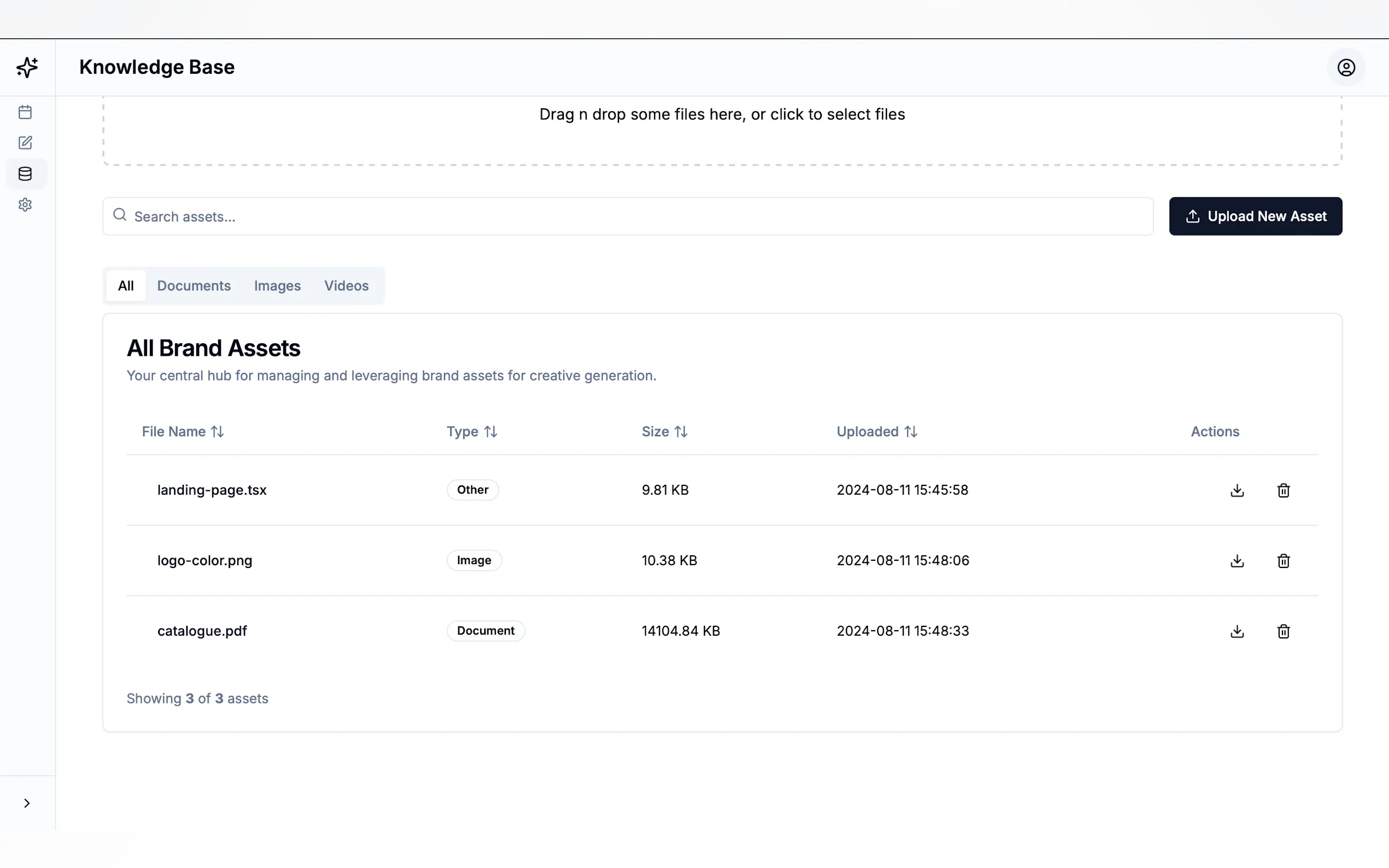This screenshot has height=868, width=1389.
Task: Open the edit/compose sidebar icon
Action: (25, 143)
